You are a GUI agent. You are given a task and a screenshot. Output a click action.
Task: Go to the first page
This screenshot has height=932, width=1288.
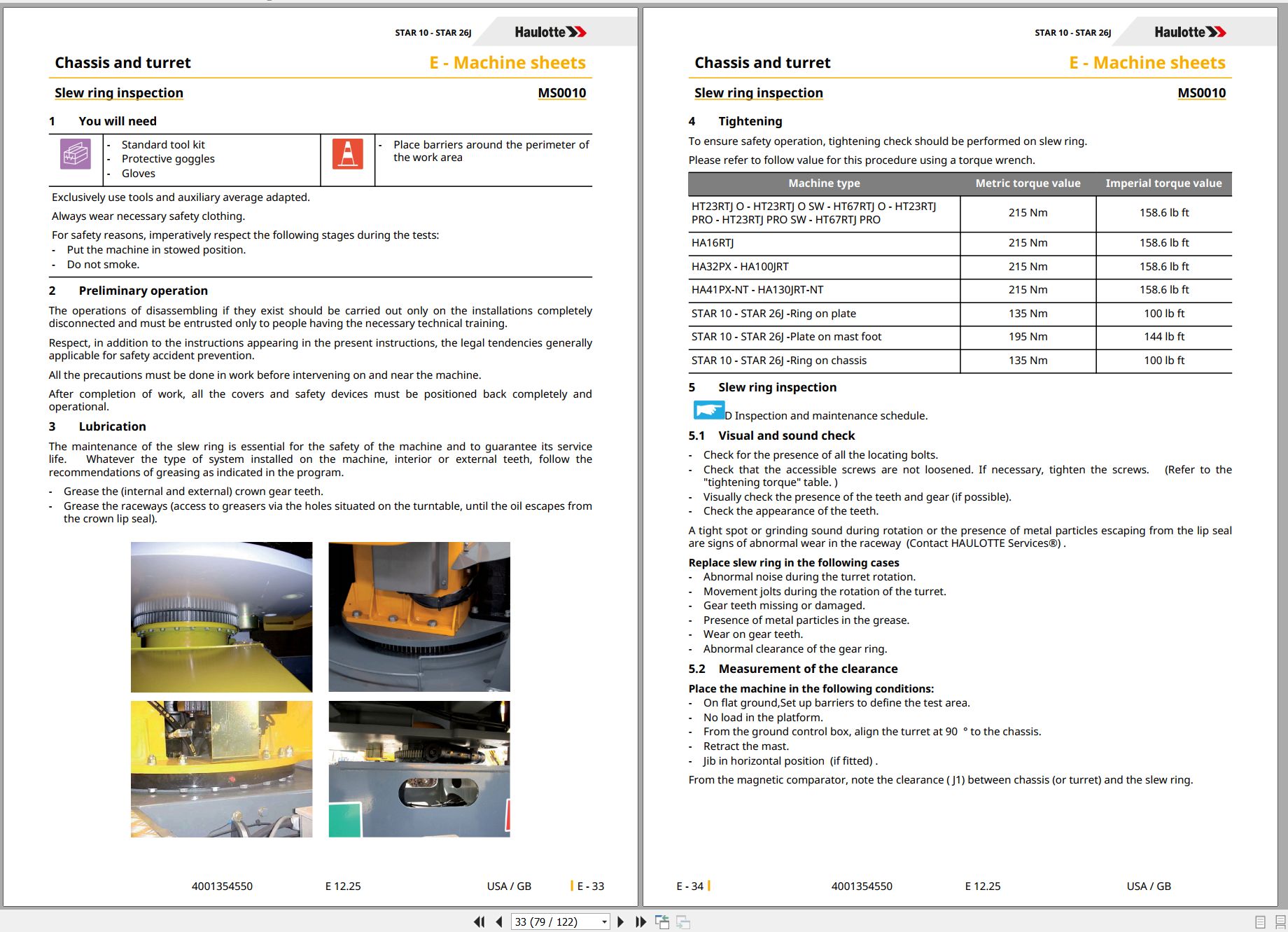pyautogui.click(x=479, y=921)
